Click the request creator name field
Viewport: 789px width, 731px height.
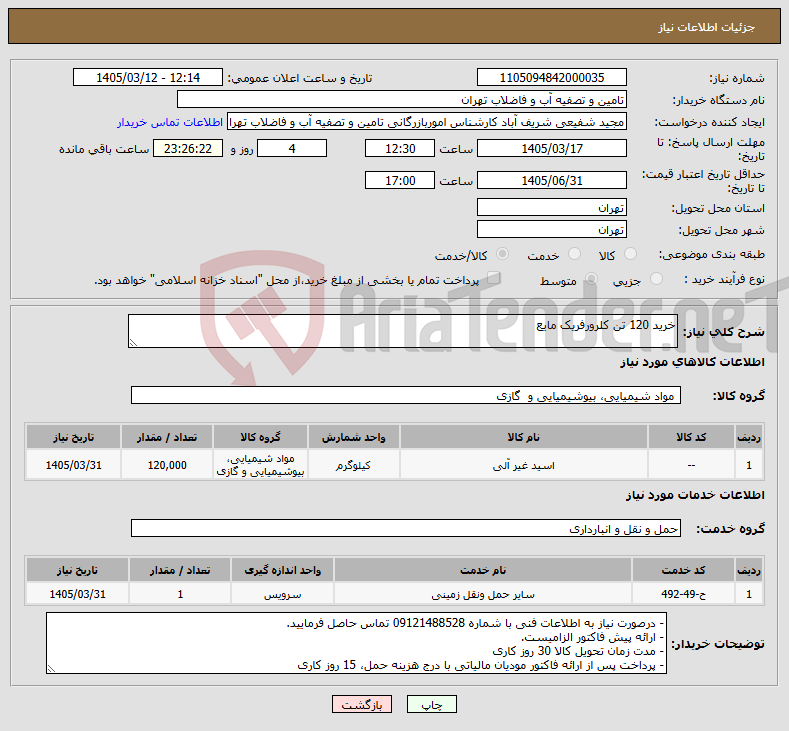427,122
